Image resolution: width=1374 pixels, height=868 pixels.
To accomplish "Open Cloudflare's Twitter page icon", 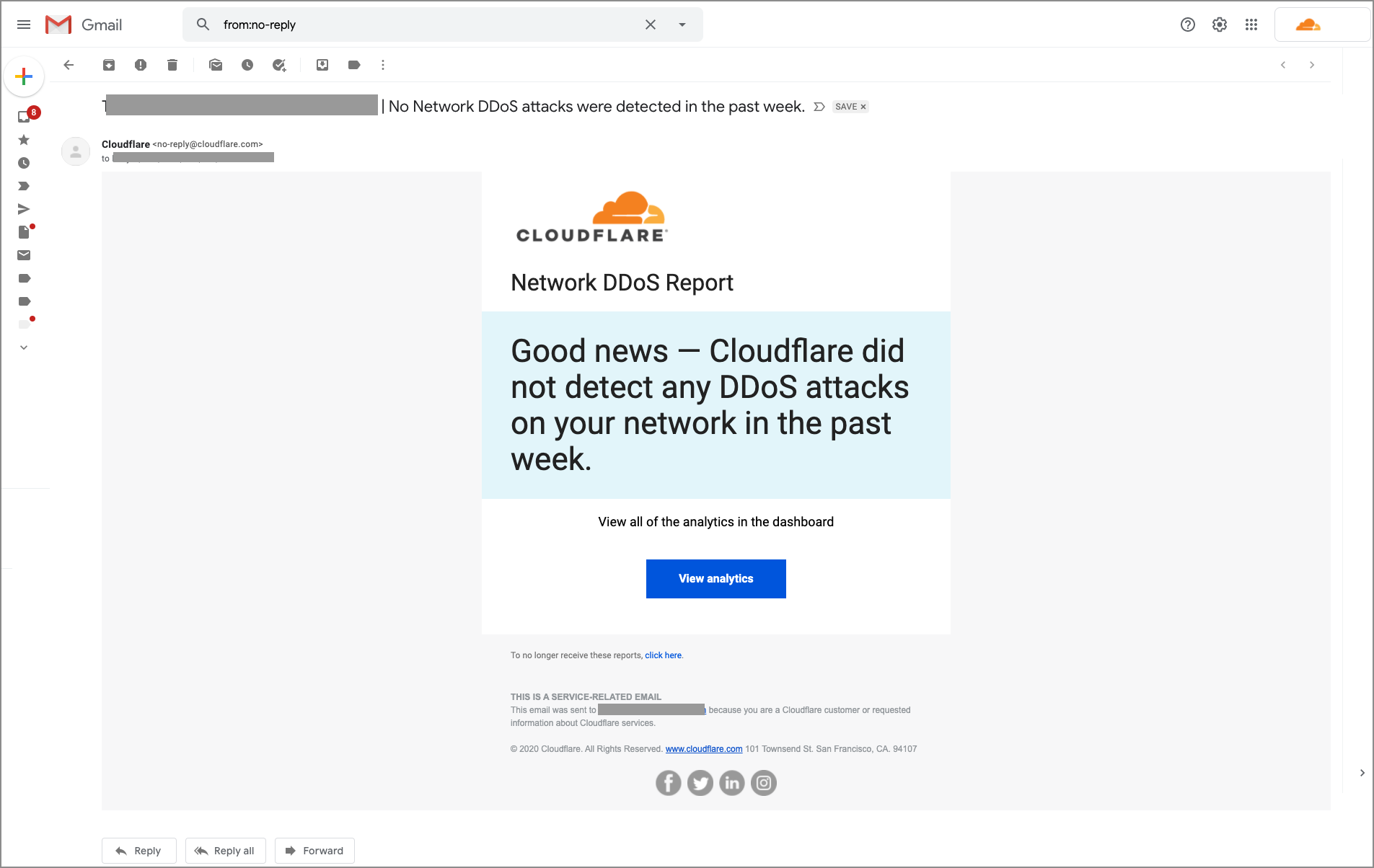I will pos(700,783).
